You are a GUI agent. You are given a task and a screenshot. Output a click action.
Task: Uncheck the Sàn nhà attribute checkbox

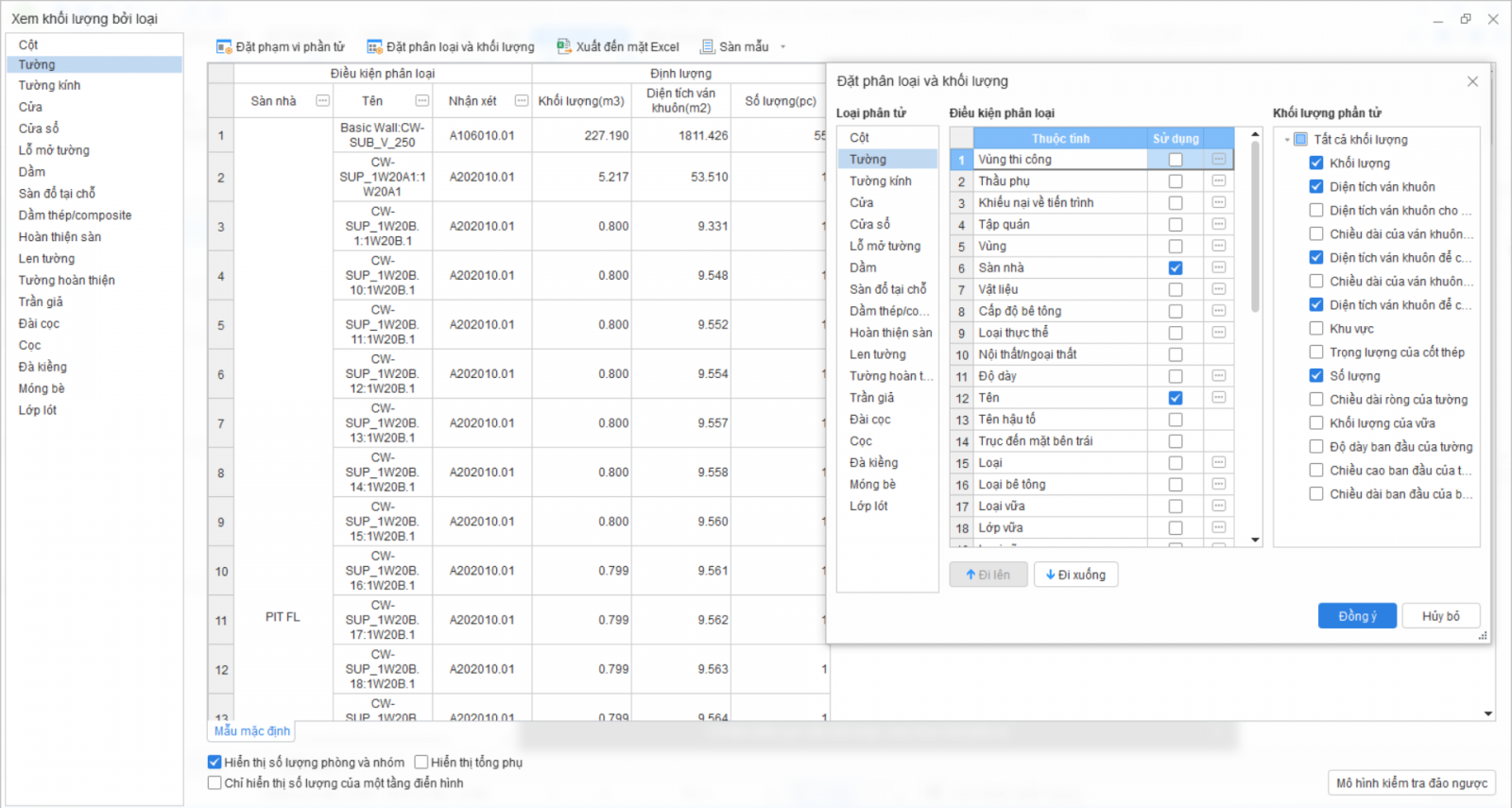tap(1176, 268)
